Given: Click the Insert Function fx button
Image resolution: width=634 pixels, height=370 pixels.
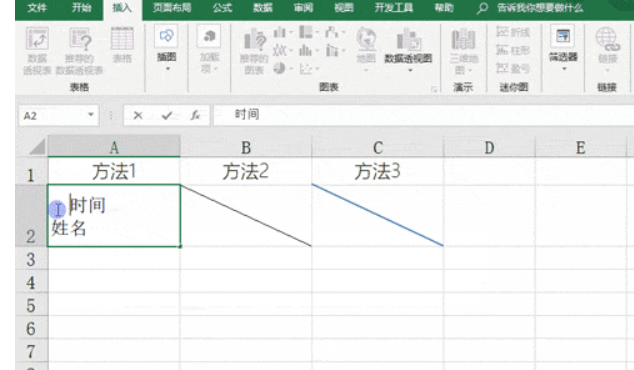Looking at the screenshot, I should 195,116.
